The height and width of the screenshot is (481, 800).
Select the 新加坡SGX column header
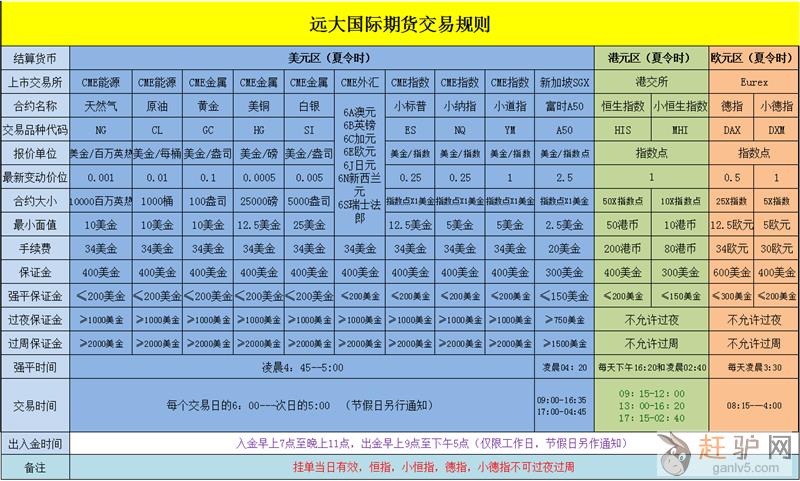click(565, 82)
